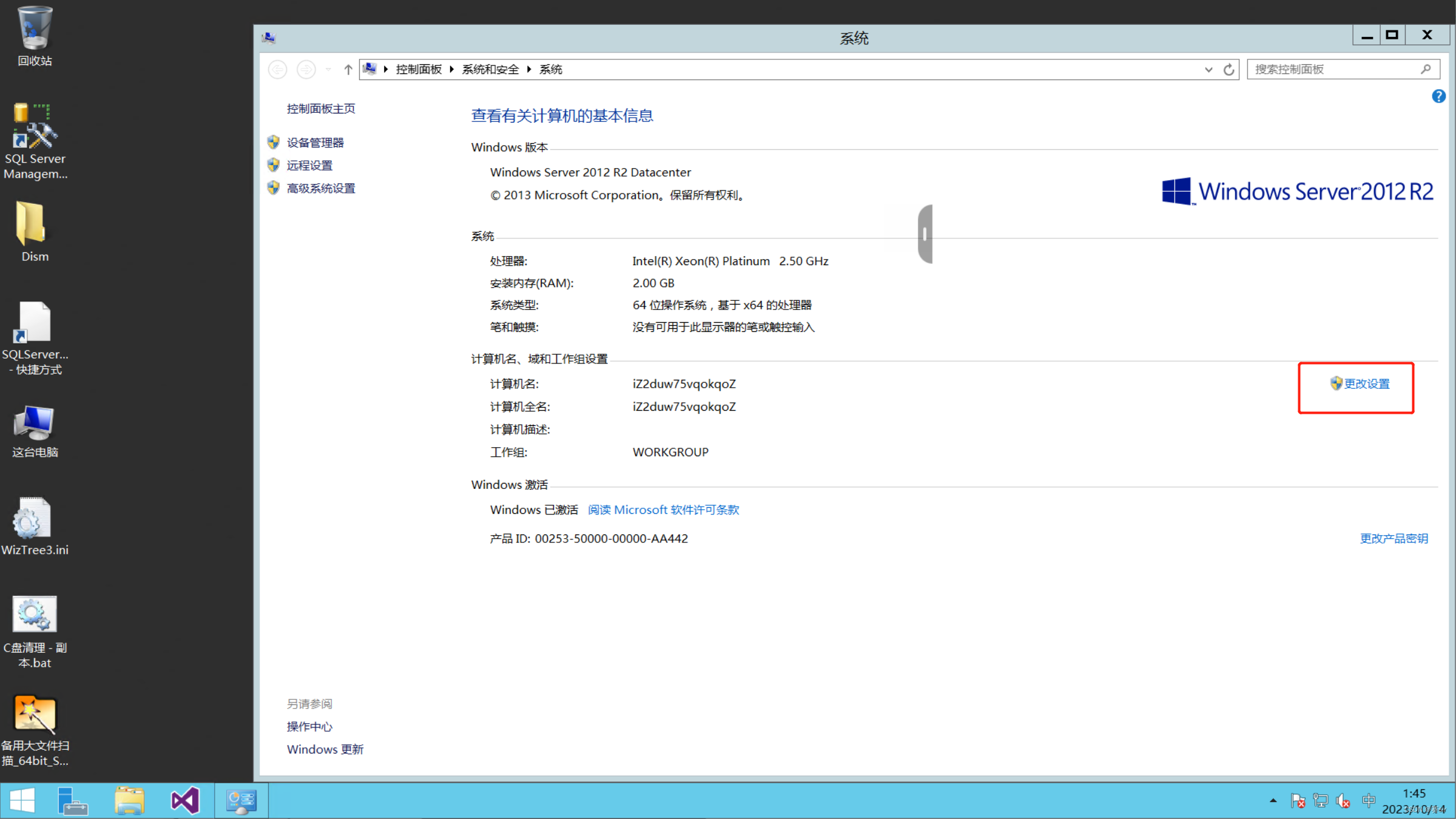
Task: Click the product ID 00253-50000-00000-AA442
Action: [612, 539]
